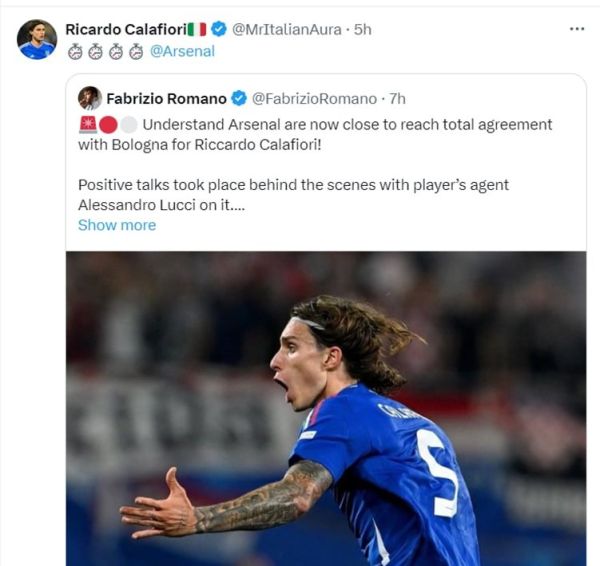
Task: Click Fabrizio Romano's small profile picture
Action: tap(90, 98)
